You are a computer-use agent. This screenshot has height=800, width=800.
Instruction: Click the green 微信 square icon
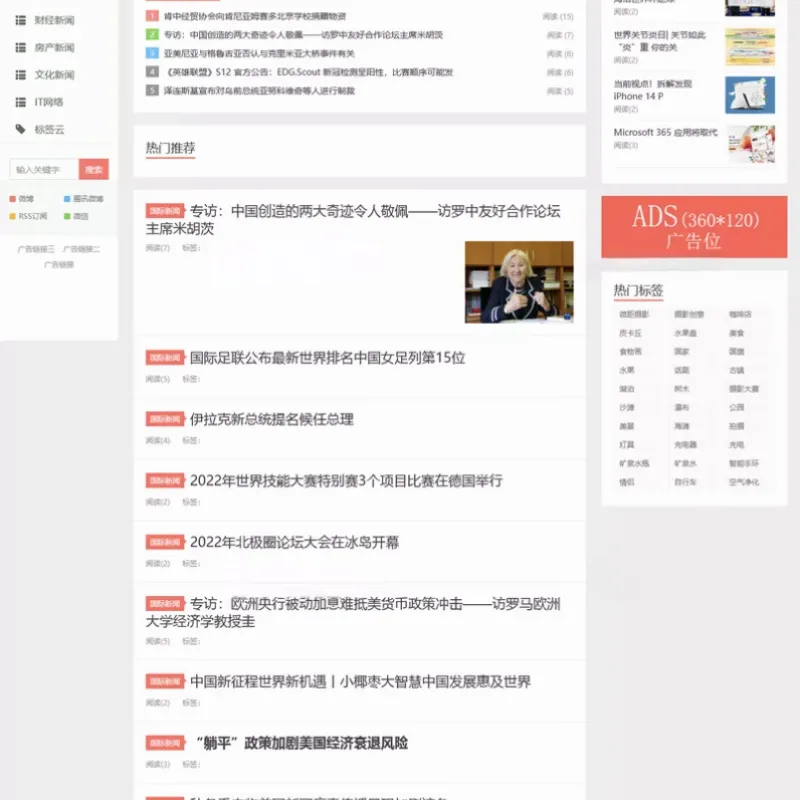point(67,216)
